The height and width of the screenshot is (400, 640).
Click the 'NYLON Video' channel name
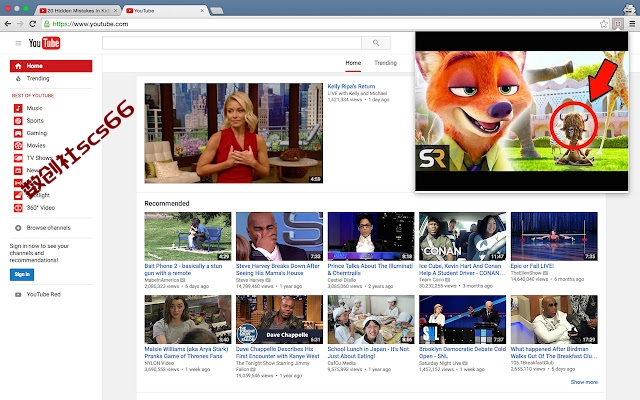point(159,363)
